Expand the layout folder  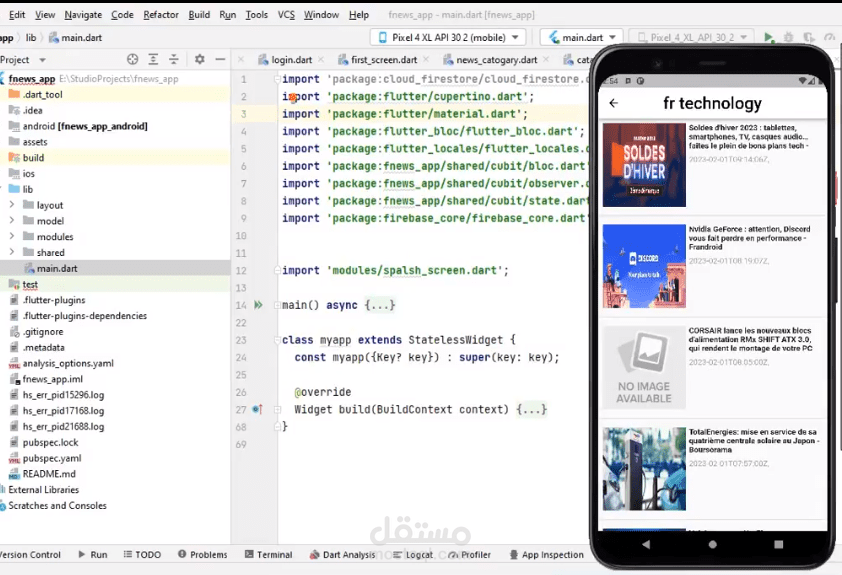12,205
